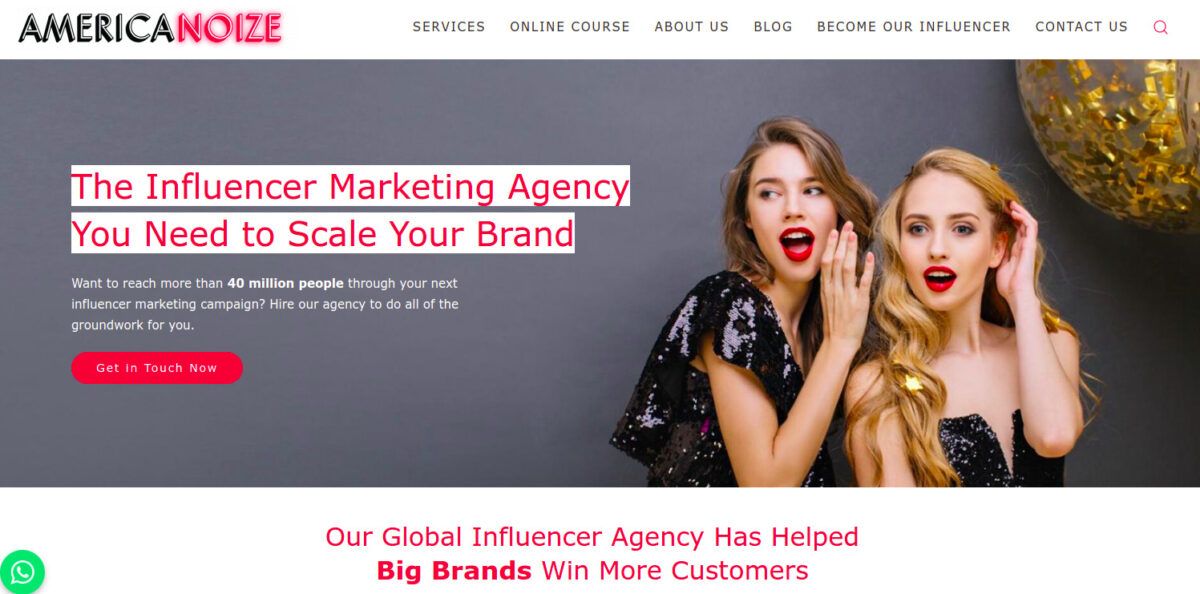Click the bold '40 million people' text
This screenshot has height=594, width=1200.
click(x=285, y=283)
